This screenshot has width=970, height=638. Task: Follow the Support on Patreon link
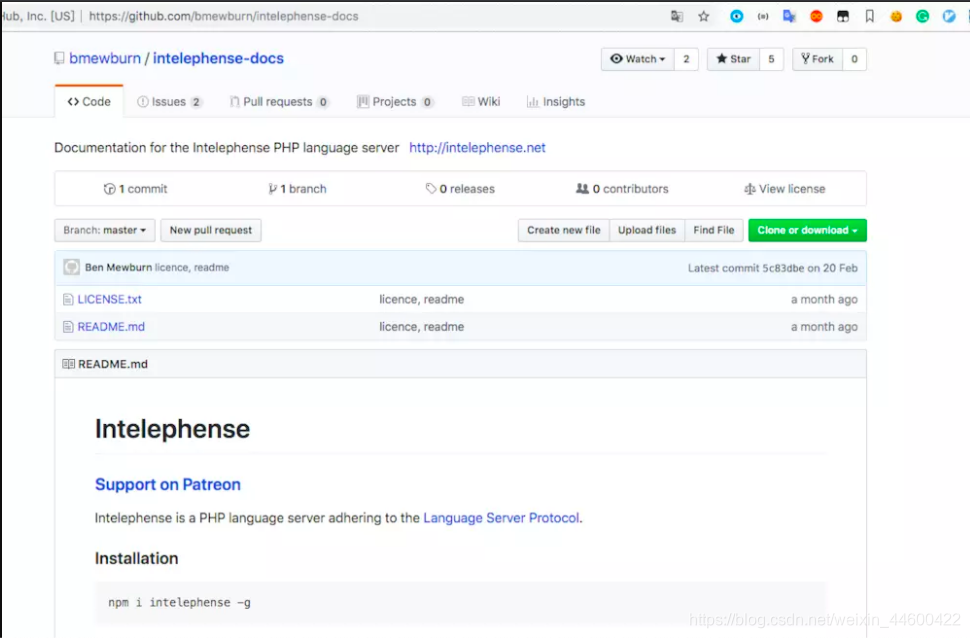(x=168, y=485)
